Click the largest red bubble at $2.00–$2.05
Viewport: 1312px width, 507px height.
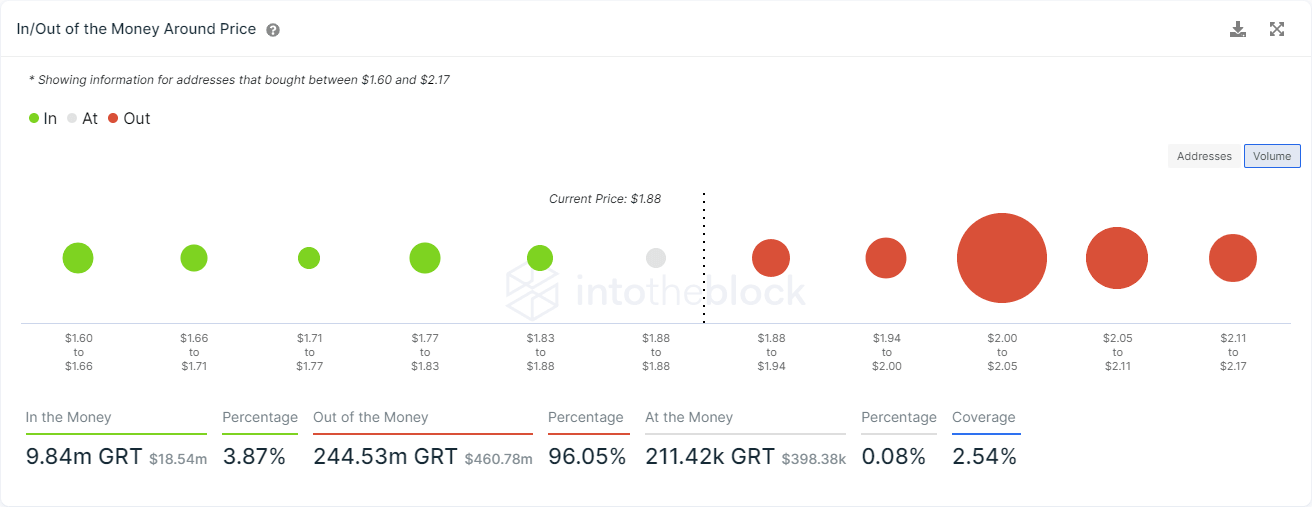click(x=1002, y=258)
